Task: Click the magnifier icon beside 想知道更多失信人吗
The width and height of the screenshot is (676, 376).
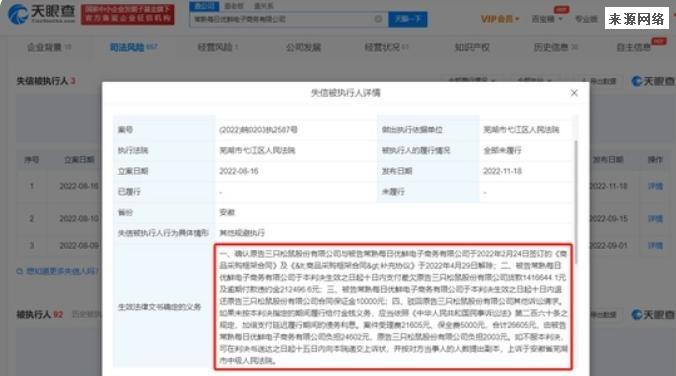Action: point(20,271)
